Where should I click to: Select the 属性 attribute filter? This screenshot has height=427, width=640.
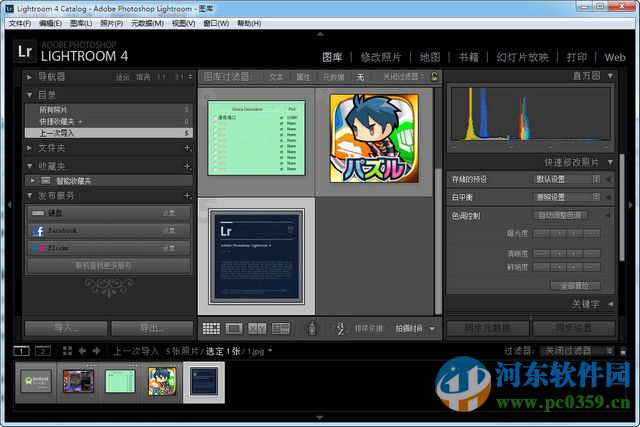(x=303, y=77)
